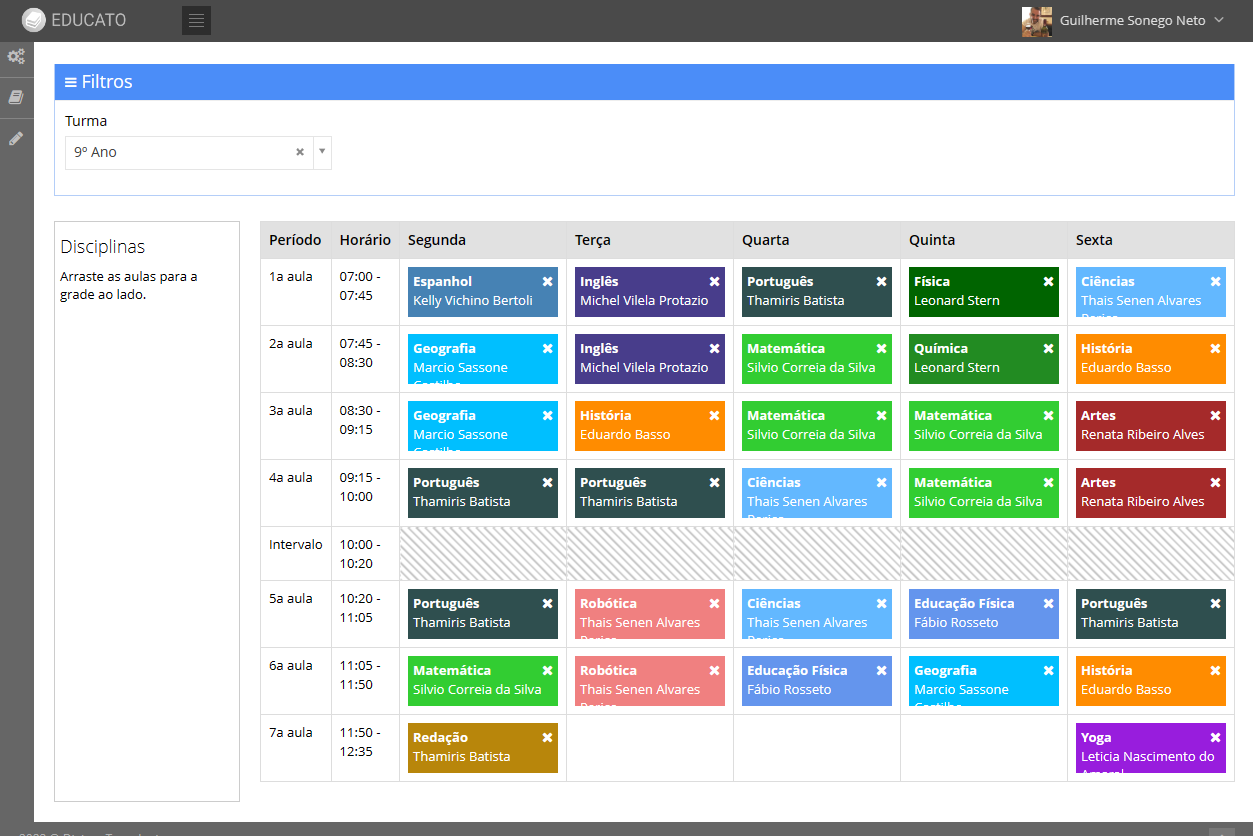Collapse the Filtros panel header

click(x=98, y=82)
